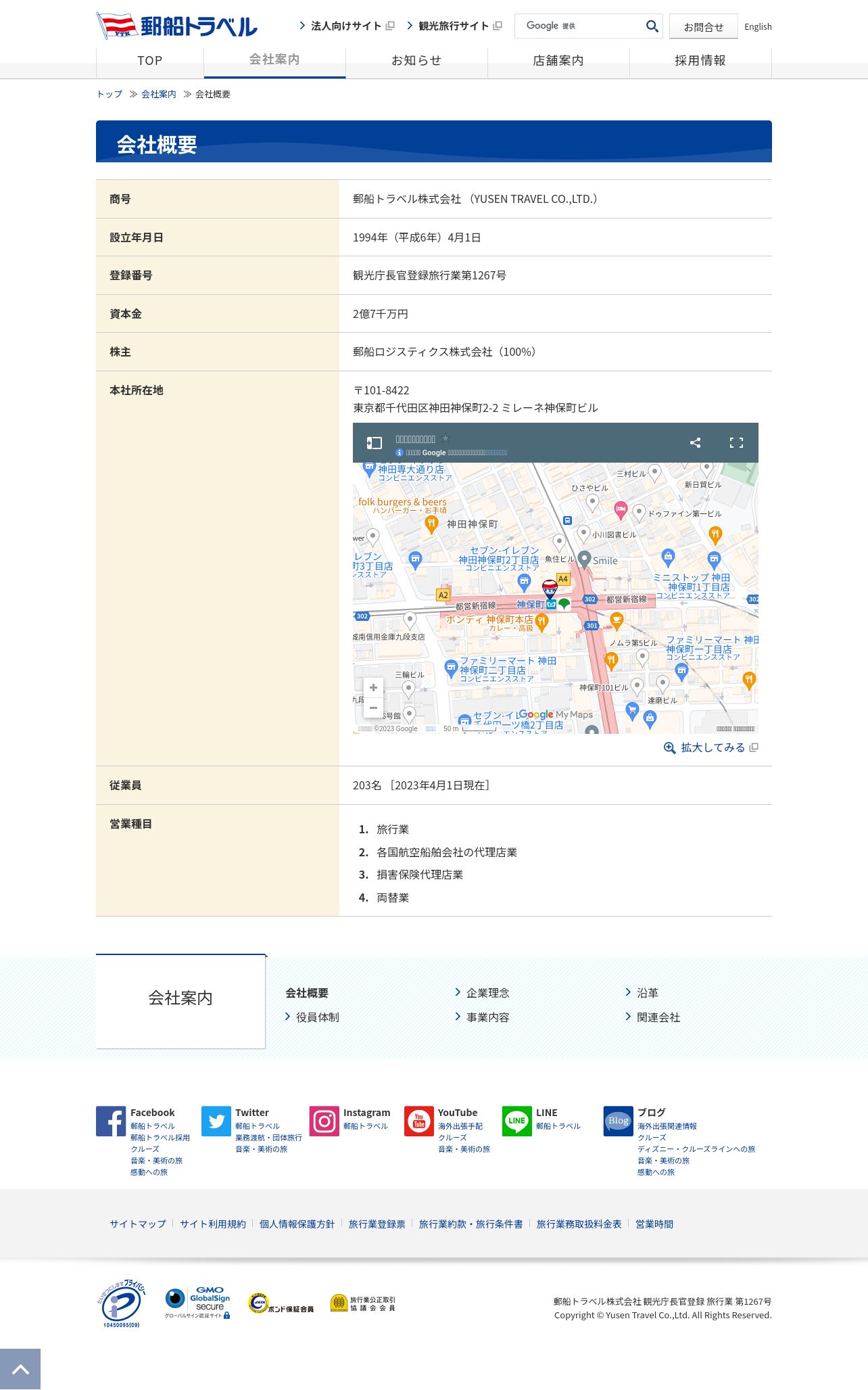Viewport: 868px width, 1390px height.
Task: Open the 旅行業約款・旅行条件書 link
Action: (471, 1224)
